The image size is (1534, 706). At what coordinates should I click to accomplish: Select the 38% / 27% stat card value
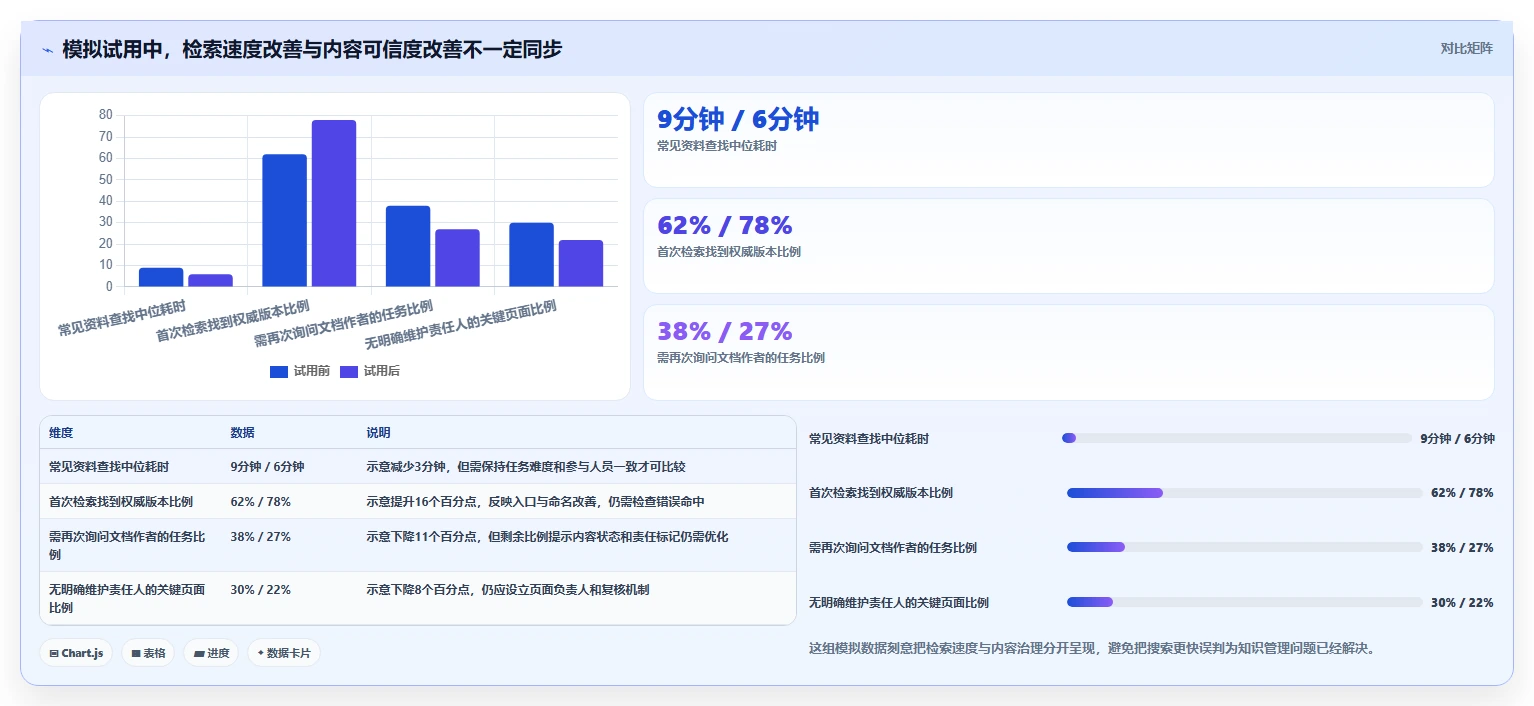click(725, 331)
